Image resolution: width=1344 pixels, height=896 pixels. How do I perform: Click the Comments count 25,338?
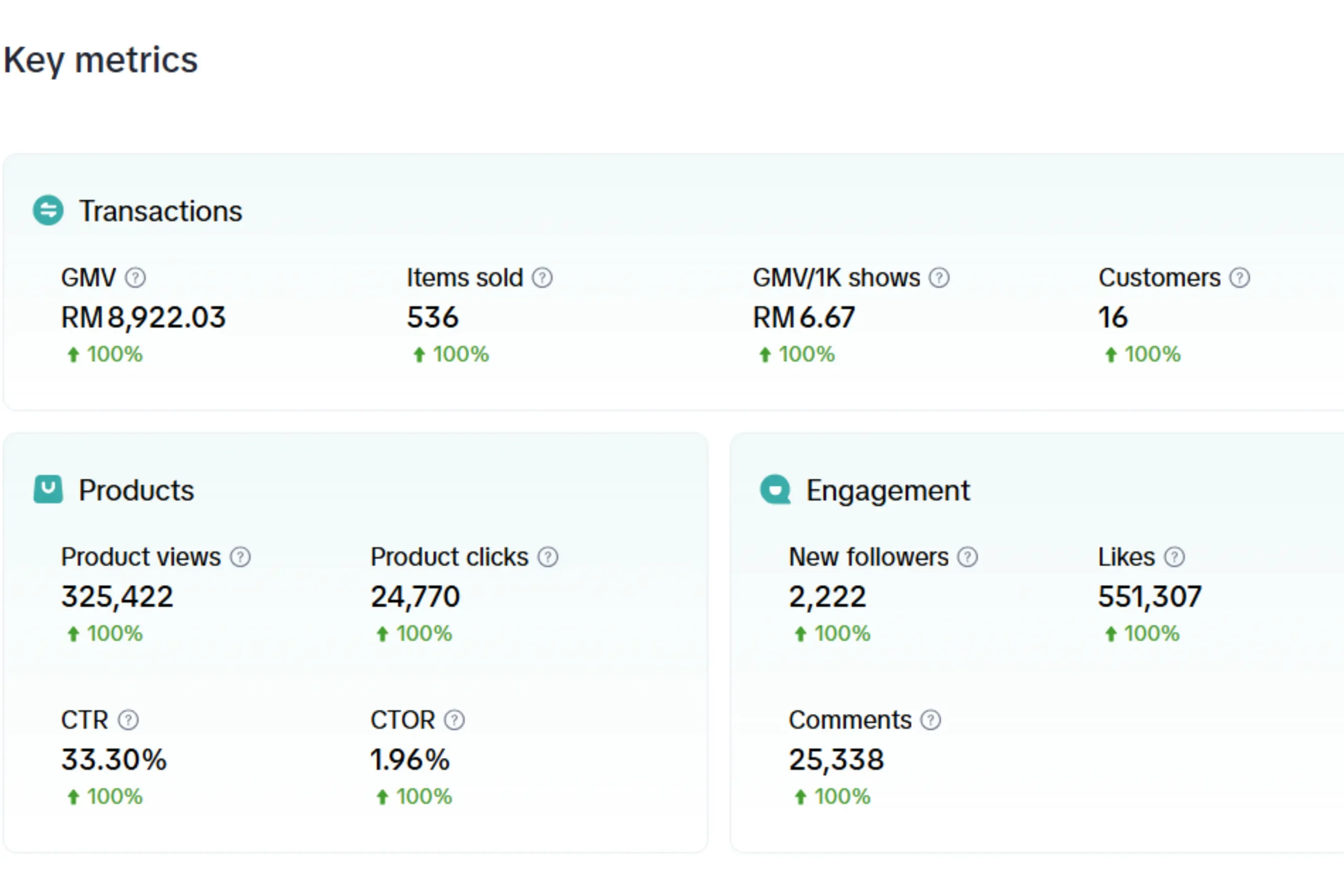(836, 760)
